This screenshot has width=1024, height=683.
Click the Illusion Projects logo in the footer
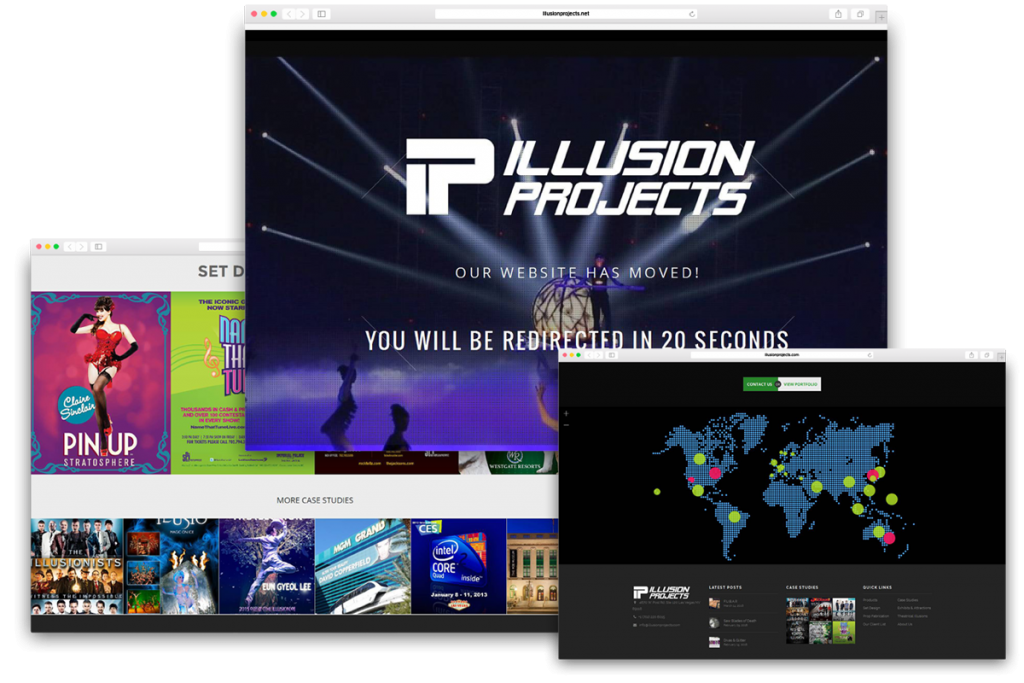pyautogui.click(x=661, y=593)
